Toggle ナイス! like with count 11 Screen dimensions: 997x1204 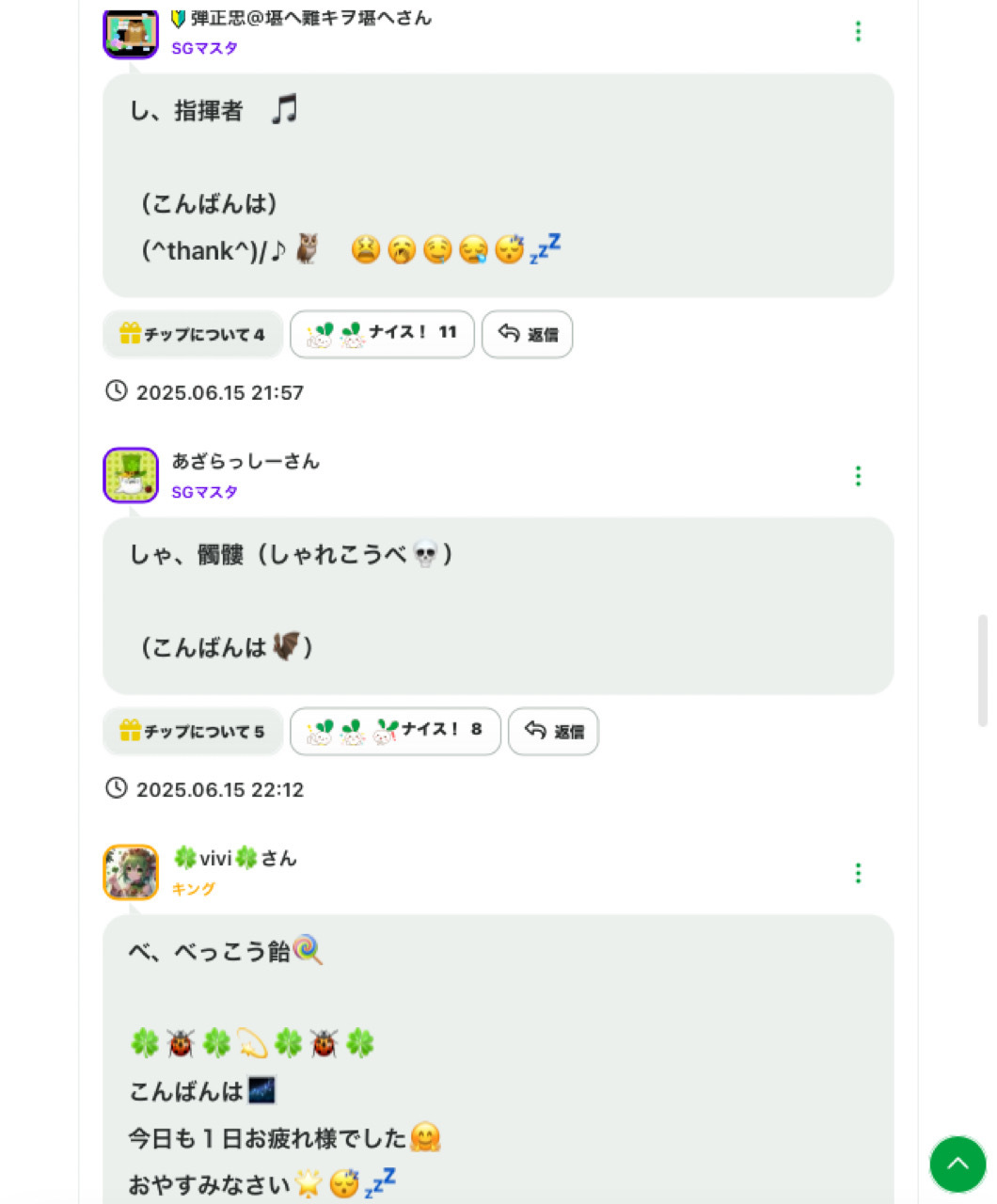click(x=382, y=334)
